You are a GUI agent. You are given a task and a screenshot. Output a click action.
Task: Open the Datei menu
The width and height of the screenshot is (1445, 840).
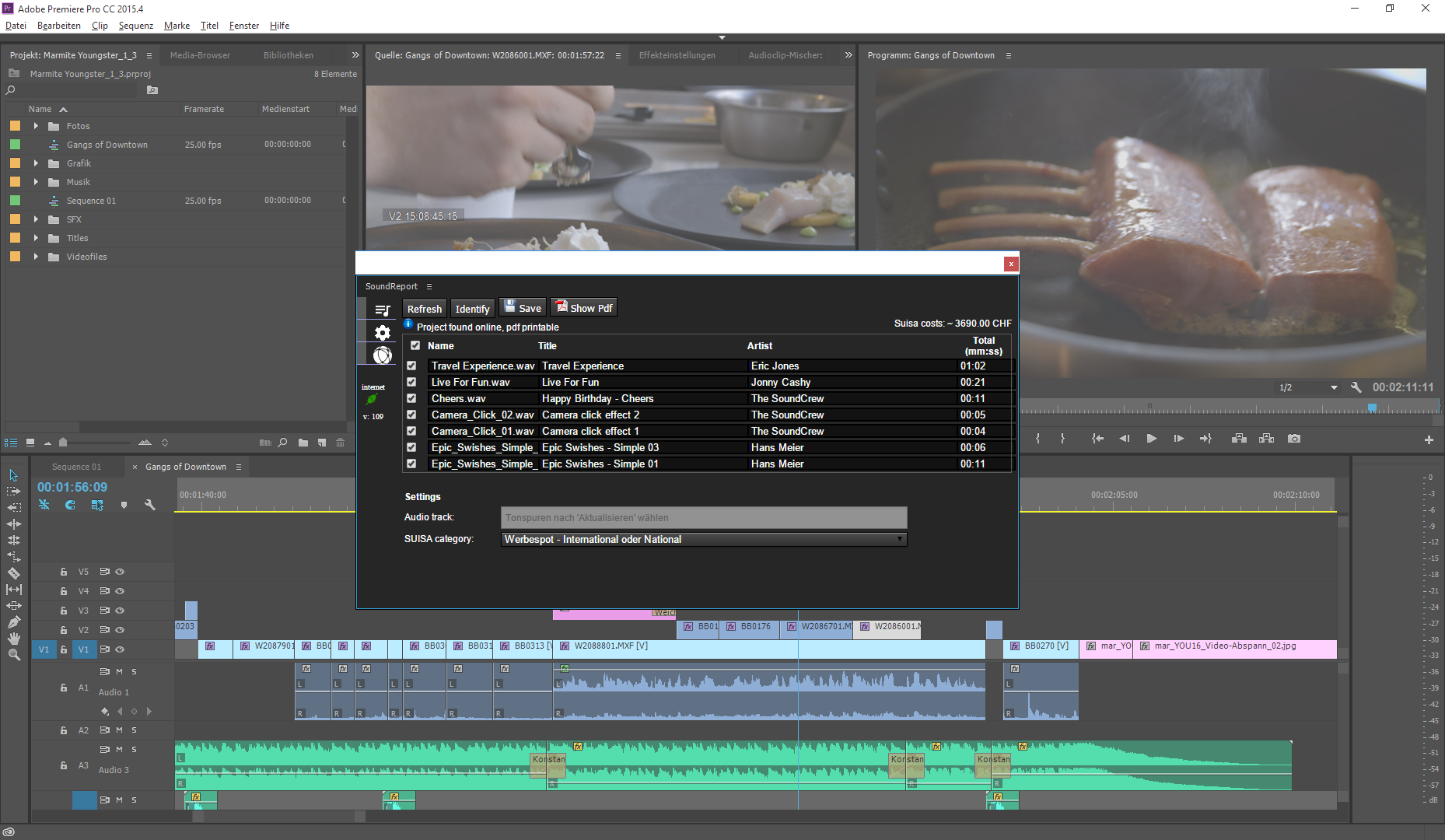[x=16, y=26]
